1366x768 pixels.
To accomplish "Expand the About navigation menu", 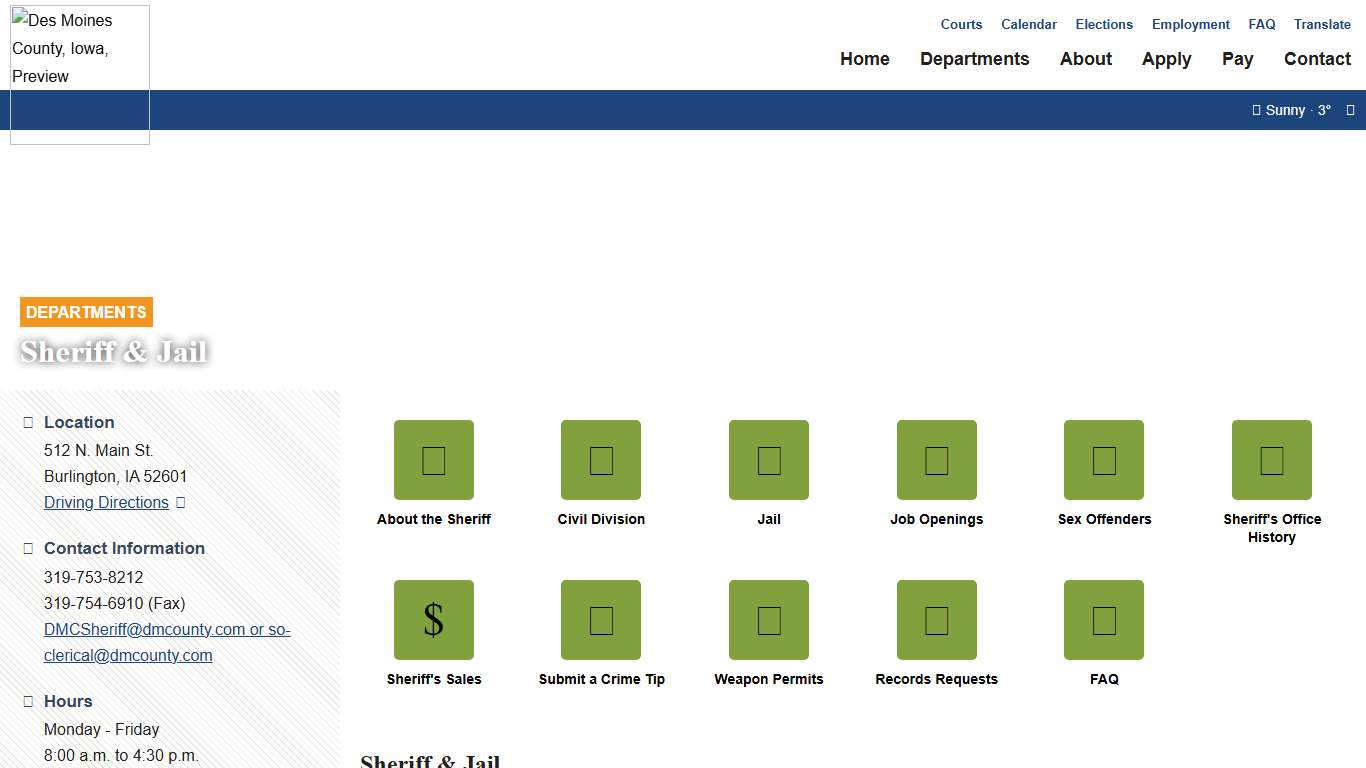I will (x=1086, y=59).
